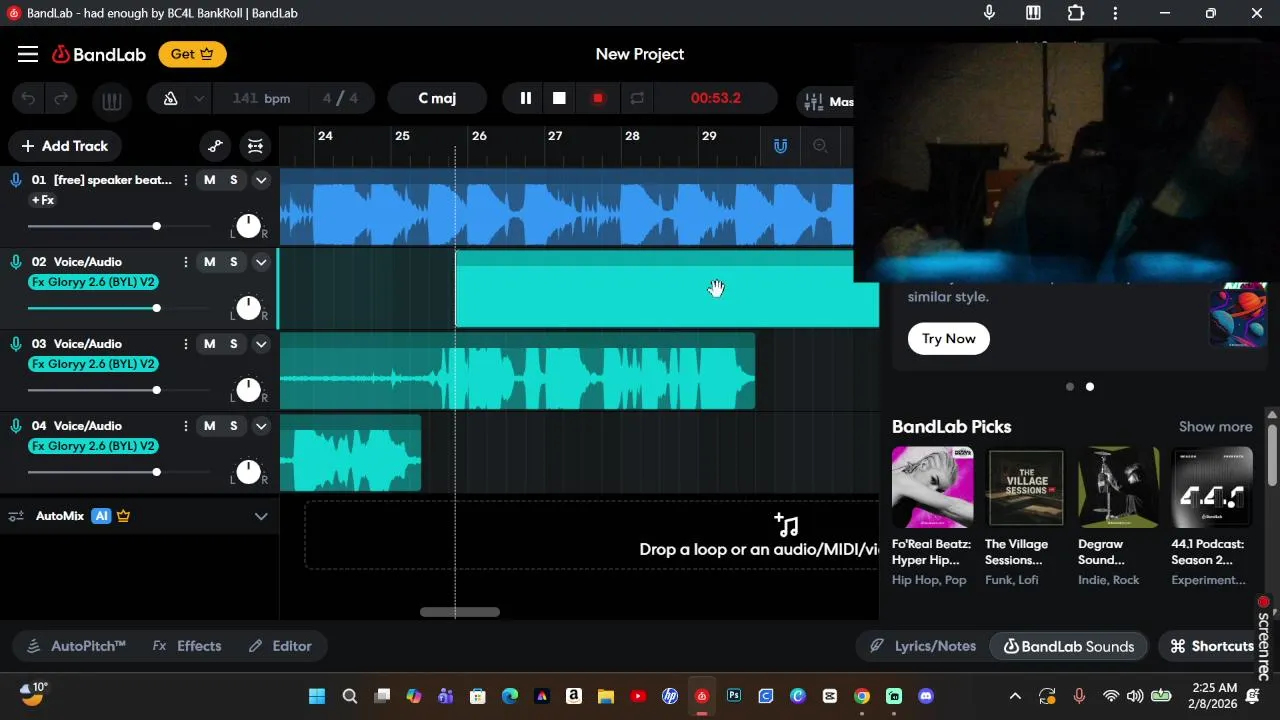
Task: Expand the AutoMix panel chevron
Action: click(261, 516)
